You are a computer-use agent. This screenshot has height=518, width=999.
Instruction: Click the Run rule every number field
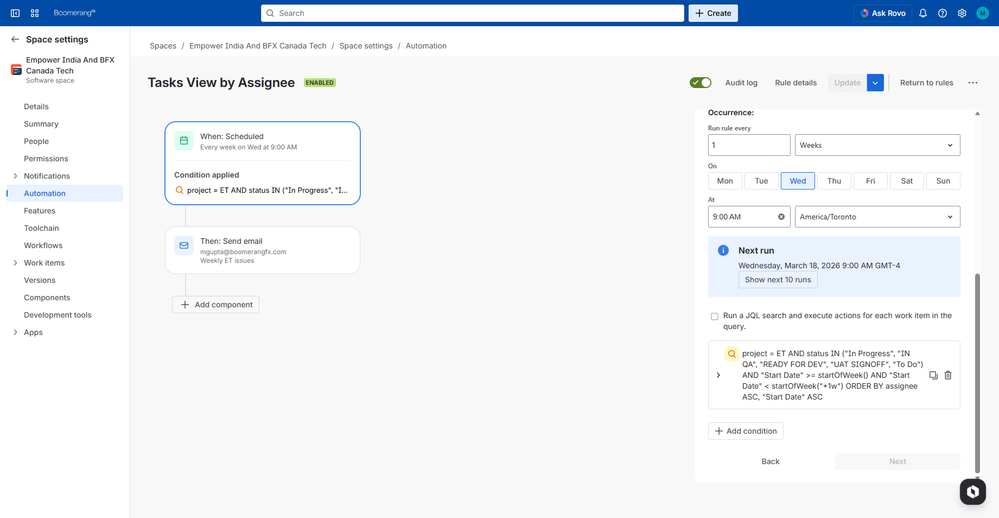coord(749,145)
